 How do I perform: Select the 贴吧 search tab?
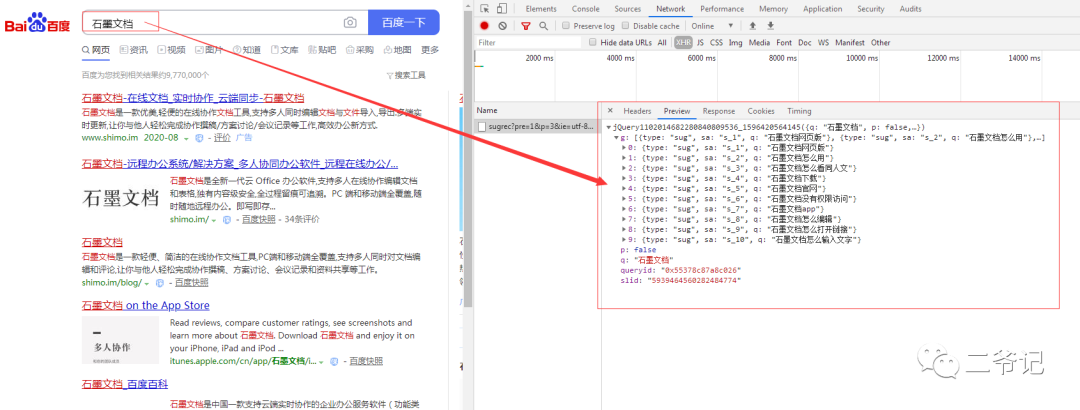click(322, 50)
